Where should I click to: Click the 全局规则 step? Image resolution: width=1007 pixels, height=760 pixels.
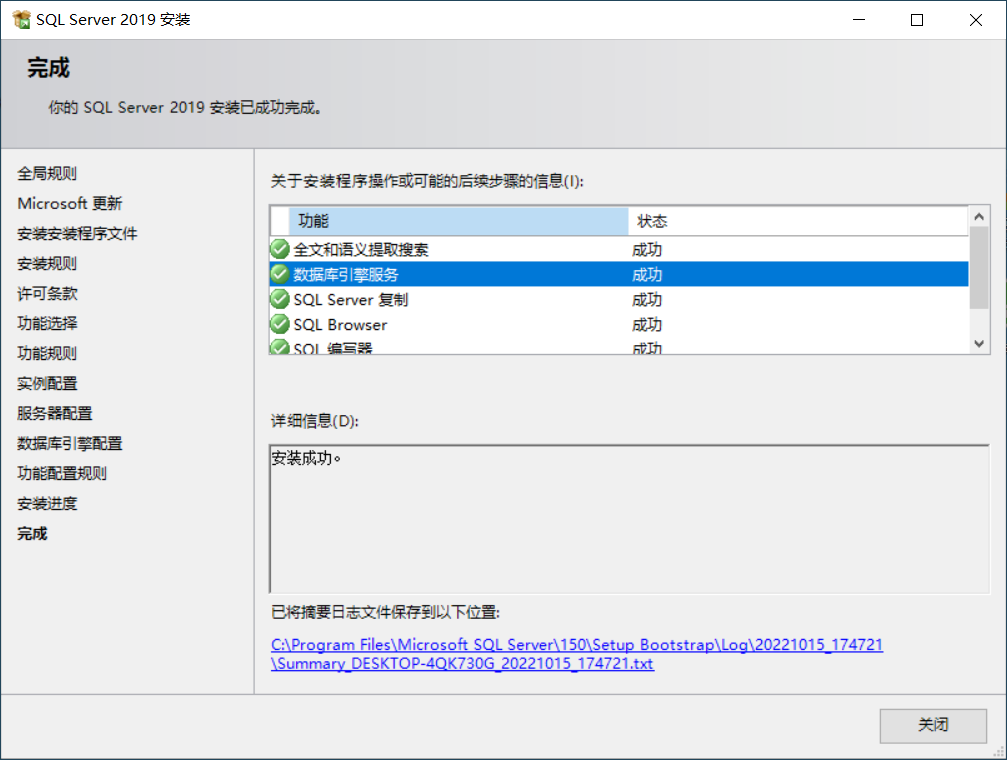pyautogui.click(x=47, y=173)
